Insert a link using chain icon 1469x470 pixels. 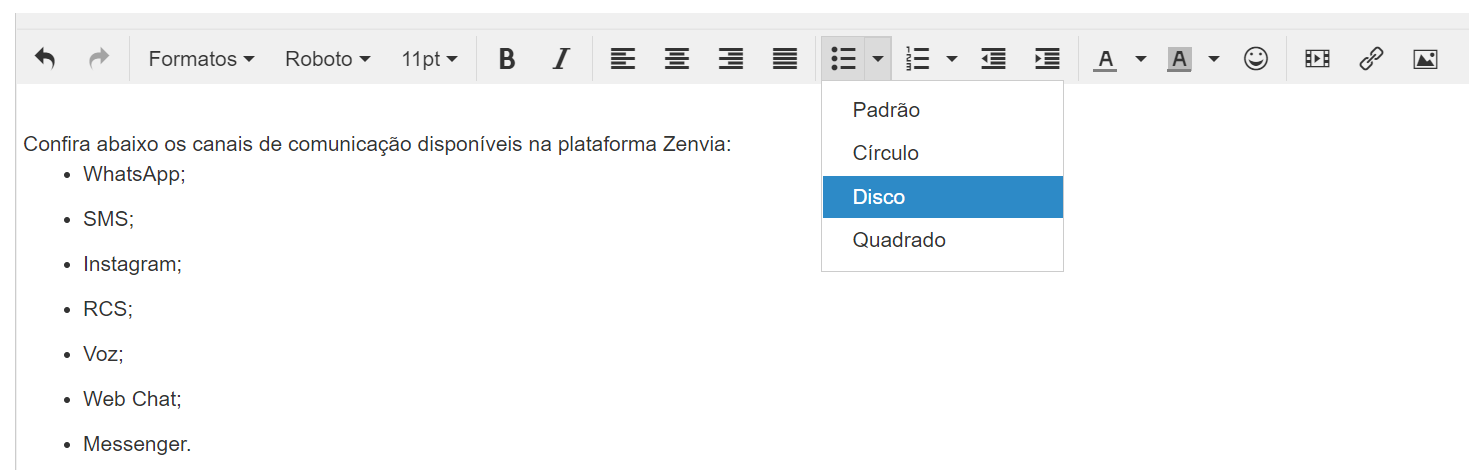(x=1371, y=59)
